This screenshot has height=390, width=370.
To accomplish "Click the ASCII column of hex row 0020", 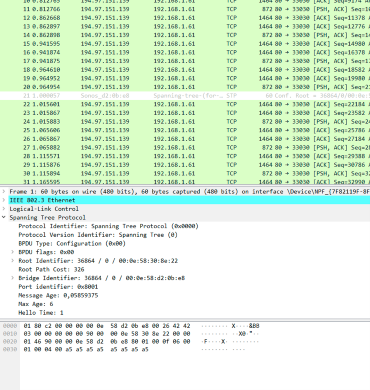I will click(230, 342).
